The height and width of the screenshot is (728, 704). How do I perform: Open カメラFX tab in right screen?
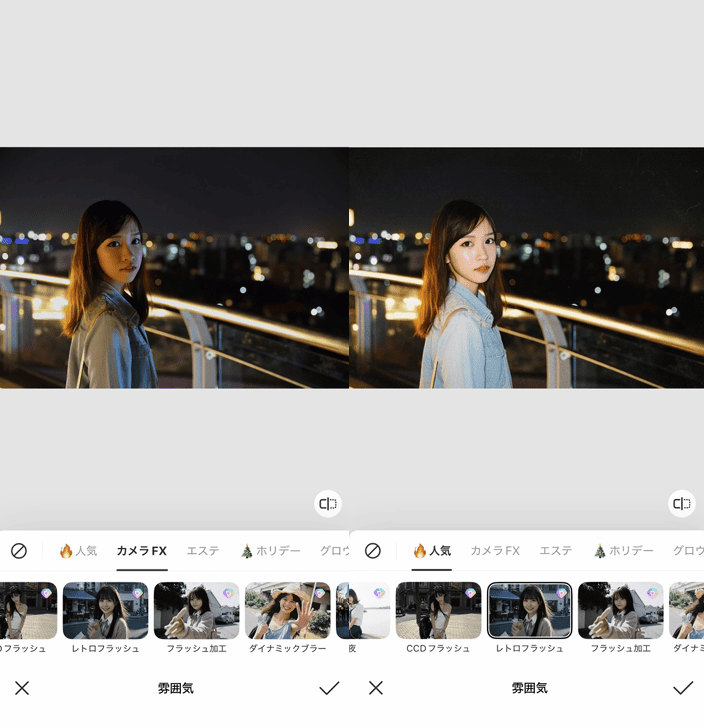click(495, 551)
